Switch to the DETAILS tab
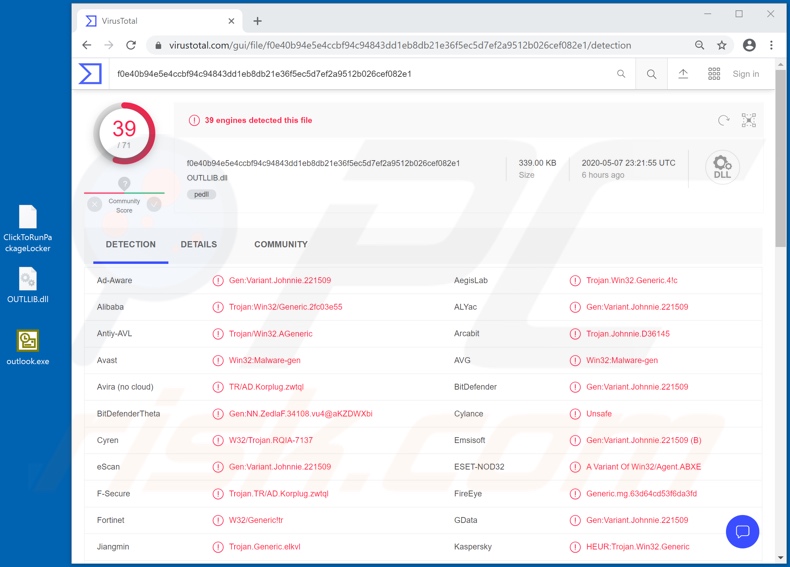Viewport: 790px width, 567px height. (198, 244)
